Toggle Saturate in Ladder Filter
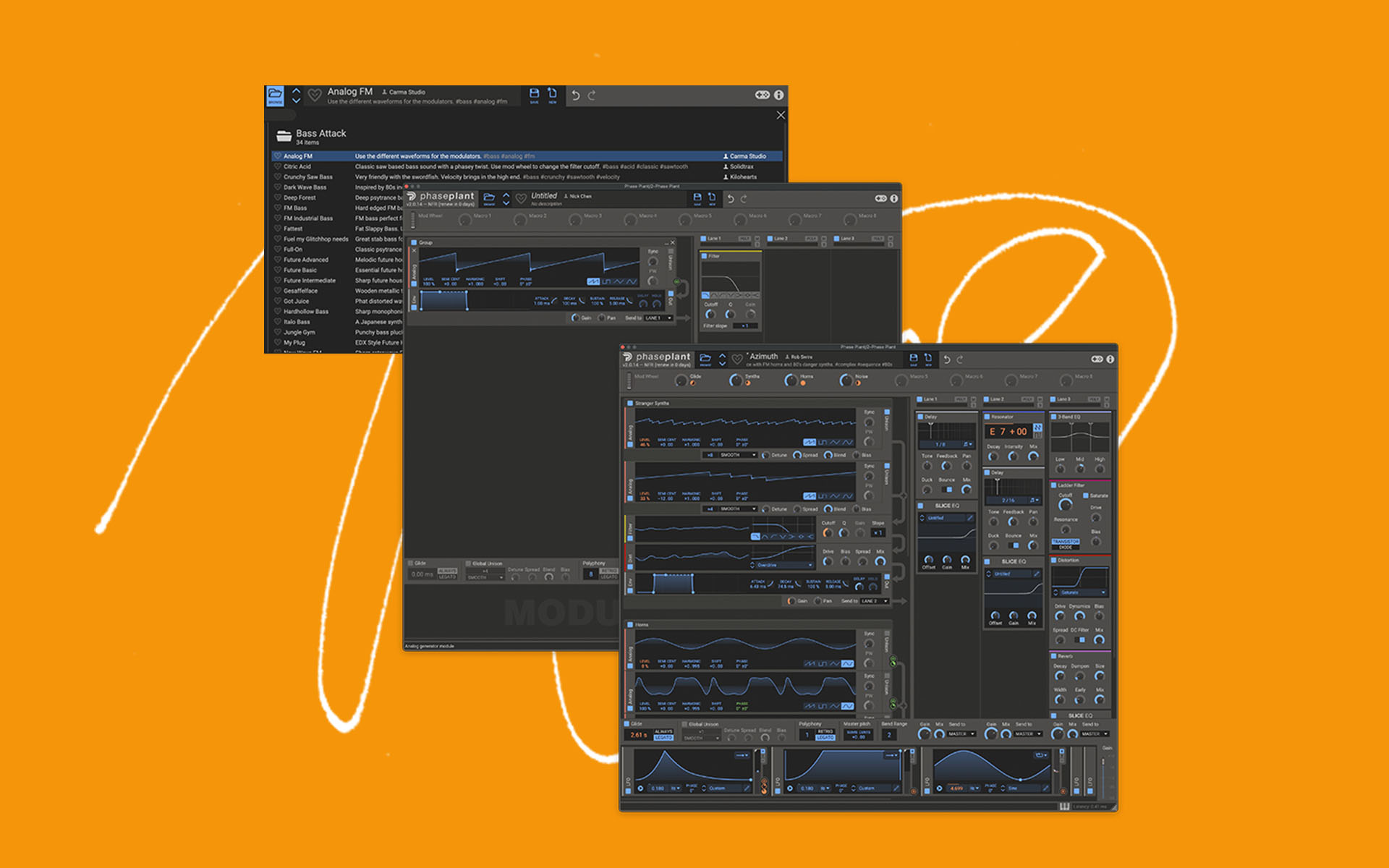Viewport: 1389px width, 868px height. point(1086,495)
